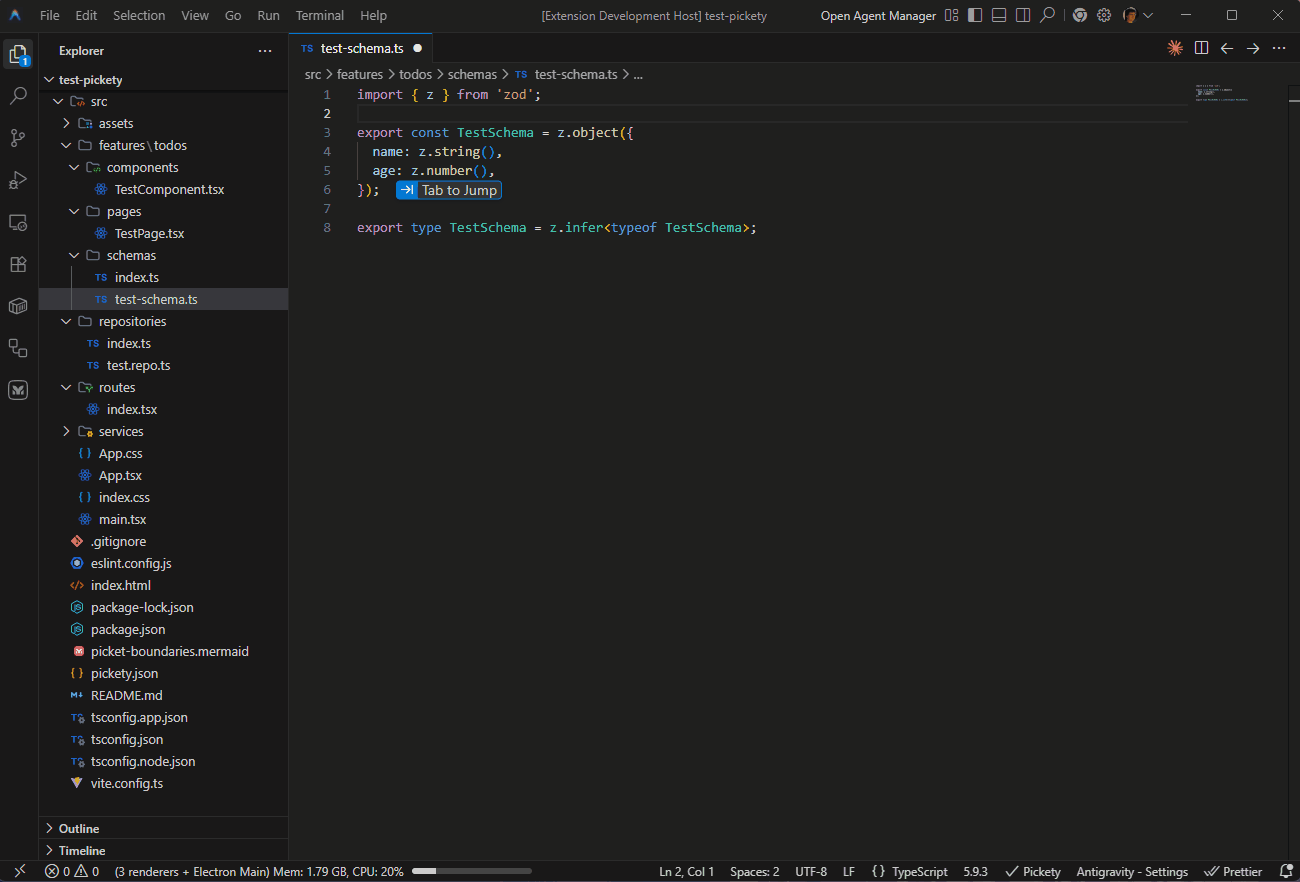Expand the services folder
This screenshot has width=1300, height=882.
[66, 431]
